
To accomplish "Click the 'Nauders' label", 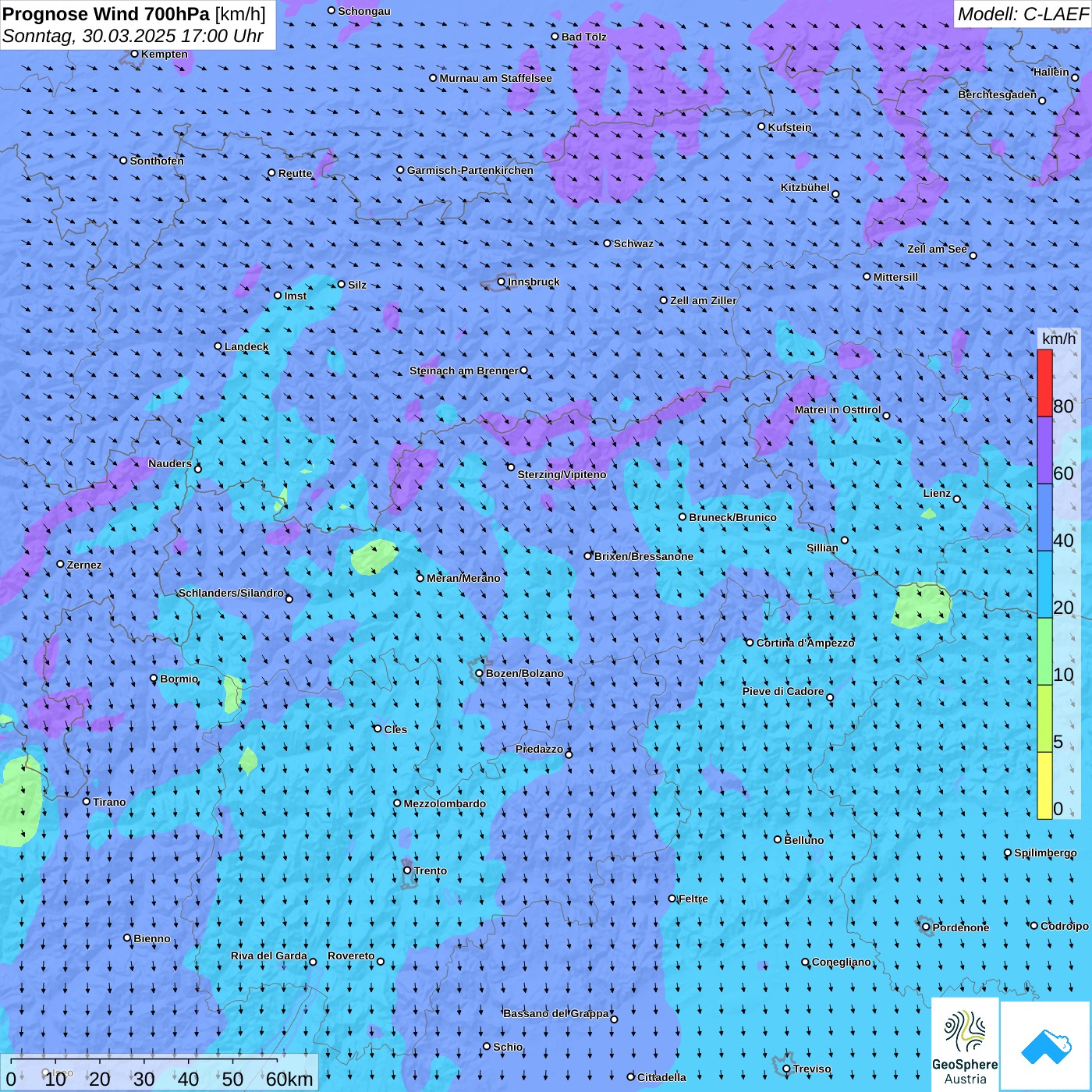I will 170,463.
